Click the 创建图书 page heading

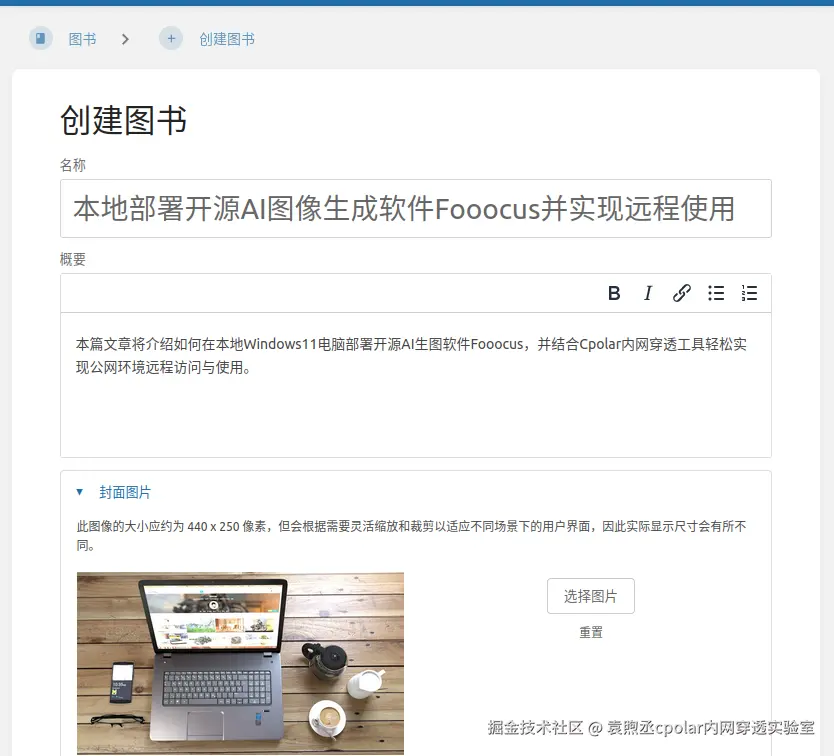pyautogui.click(x=123, y=120)
